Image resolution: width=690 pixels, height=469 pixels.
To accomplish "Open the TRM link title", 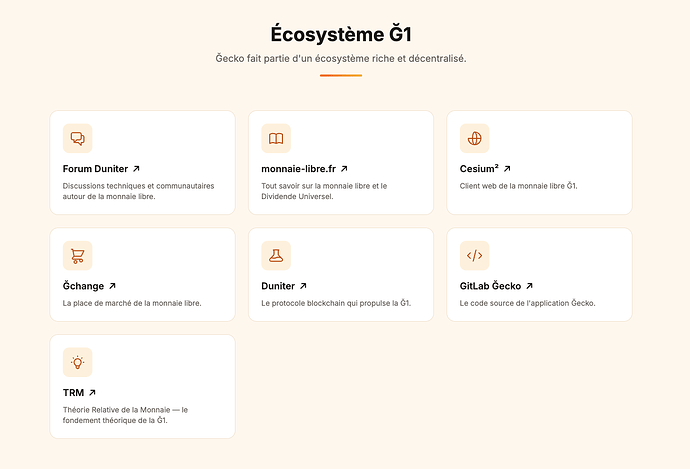I will [73, 392].
